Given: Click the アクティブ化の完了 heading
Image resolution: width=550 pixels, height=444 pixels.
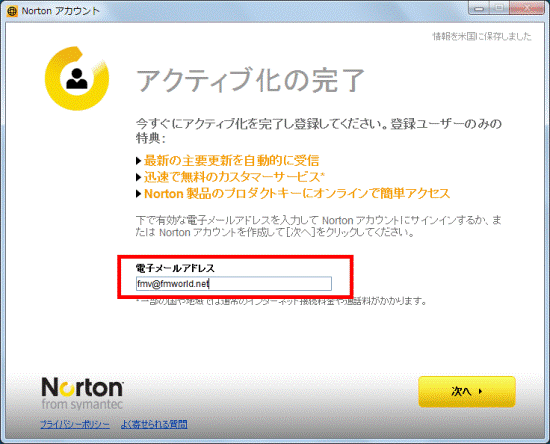Looking at the screenshot, I should pos(250,80).
